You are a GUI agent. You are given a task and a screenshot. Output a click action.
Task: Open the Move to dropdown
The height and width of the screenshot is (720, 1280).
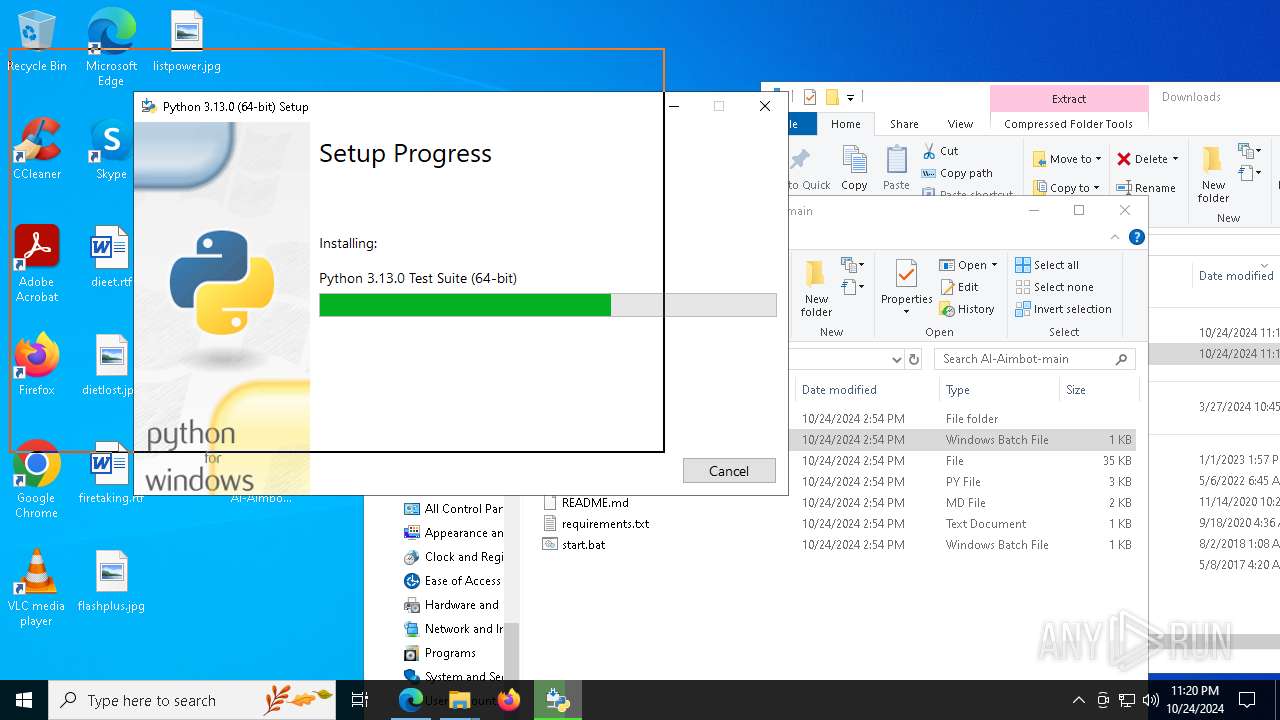1067,159
